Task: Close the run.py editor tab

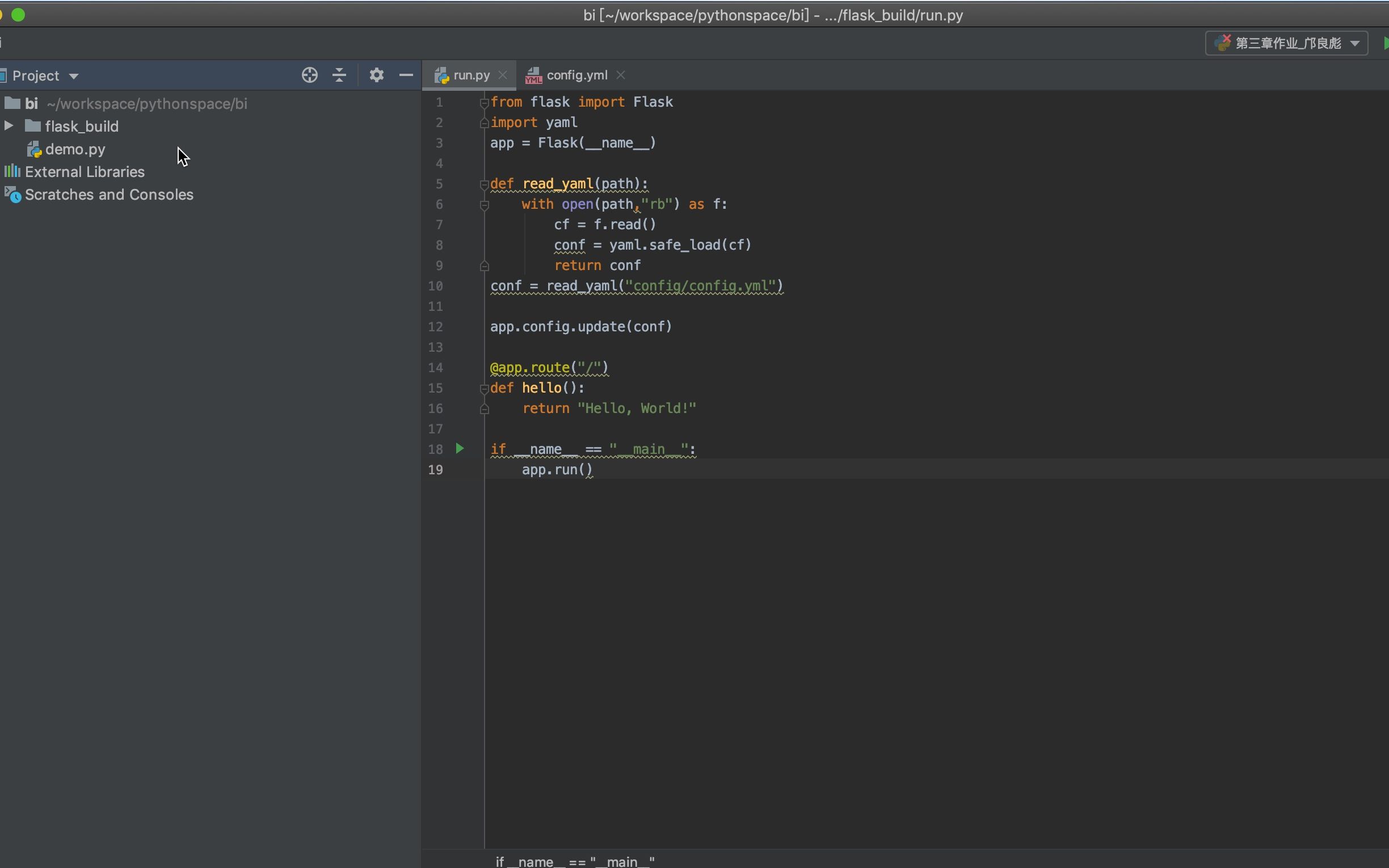Action: click(x=503, y=75)
